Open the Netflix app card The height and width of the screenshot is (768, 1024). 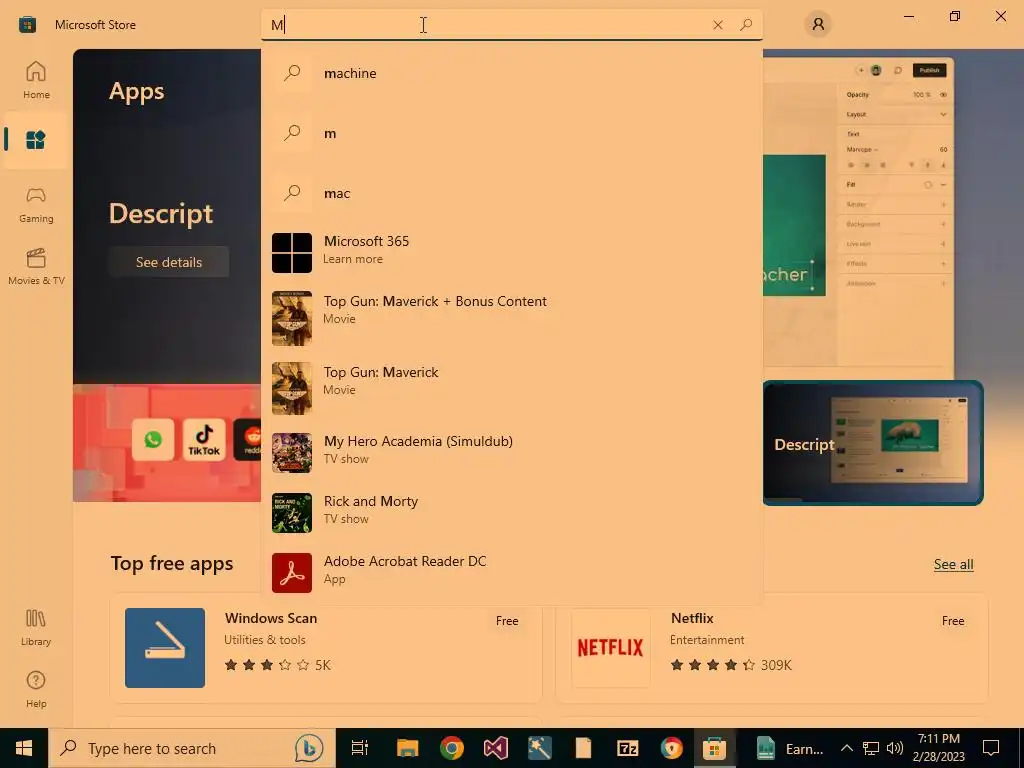772,648
